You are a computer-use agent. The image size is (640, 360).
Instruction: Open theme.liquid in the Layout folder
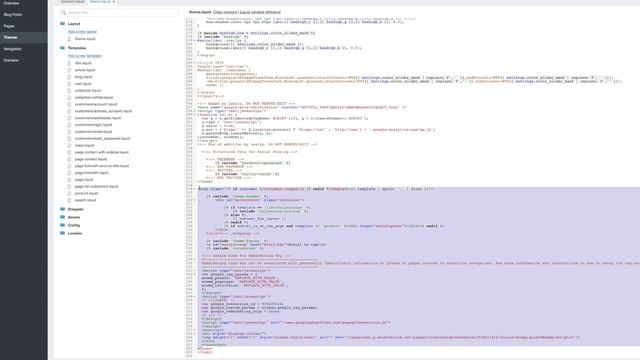(x=85, y=39)
